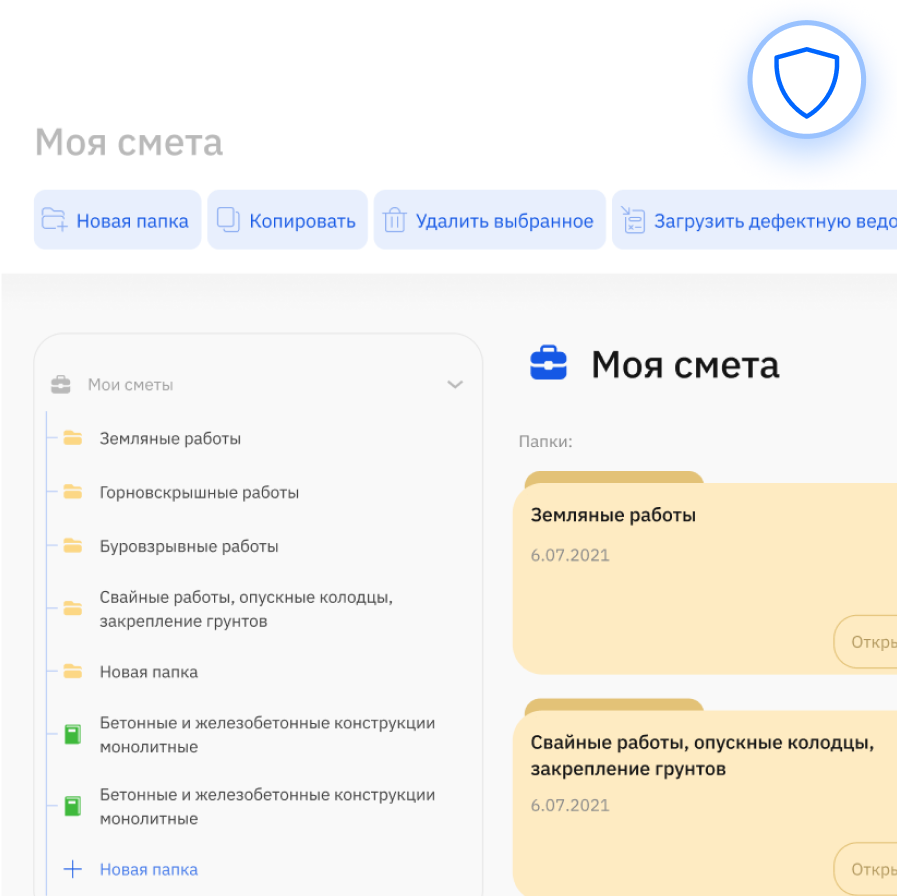Image resolution: width=897 pixels, height=896 pixels.
Task: Click the green estimate book icon for Бетонные конструкции
Action: coord(70,734)
